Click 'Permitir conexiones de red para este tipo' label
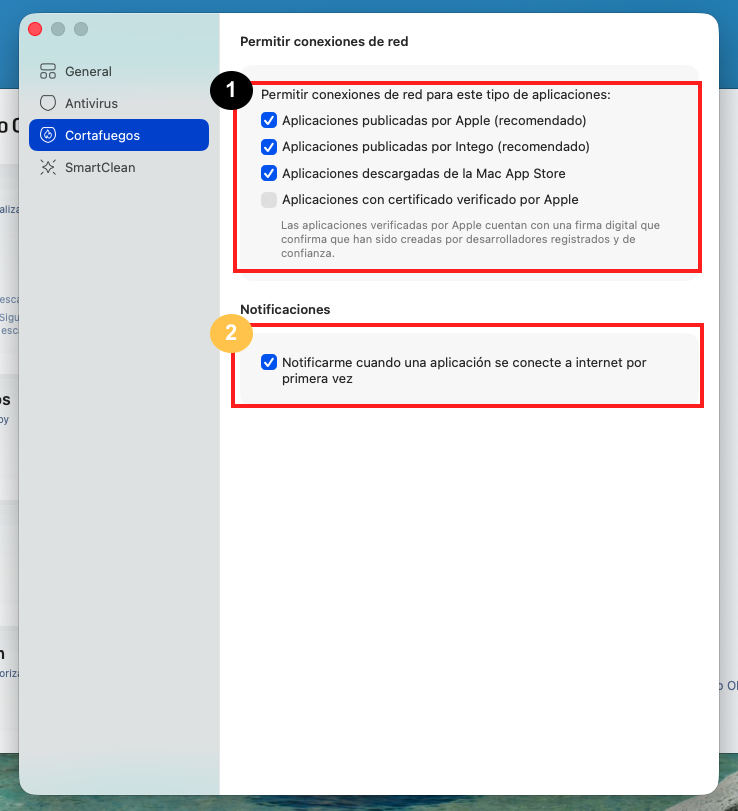 435,95
